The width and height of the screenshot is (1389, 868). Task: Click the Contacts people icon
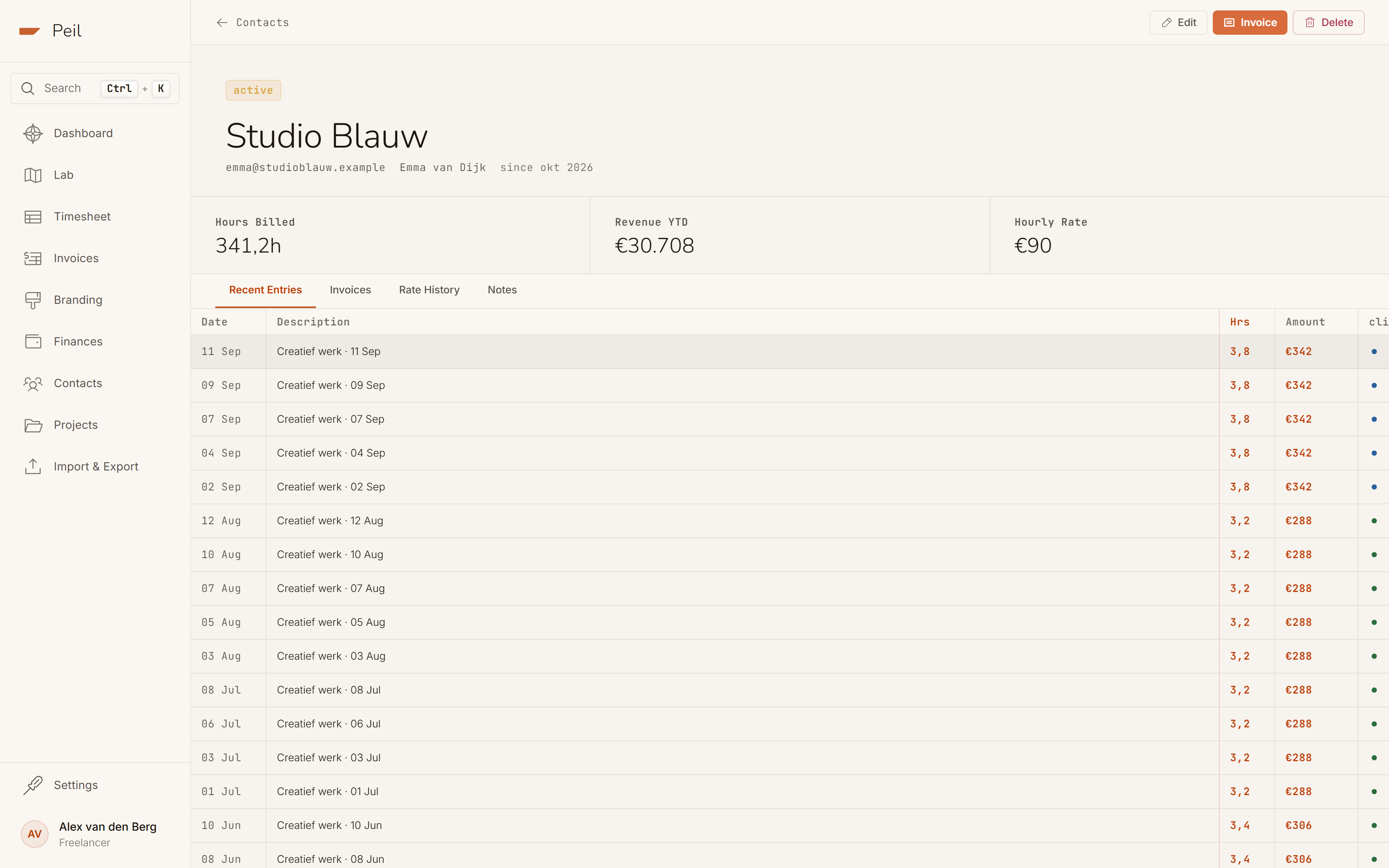(33, 384)
